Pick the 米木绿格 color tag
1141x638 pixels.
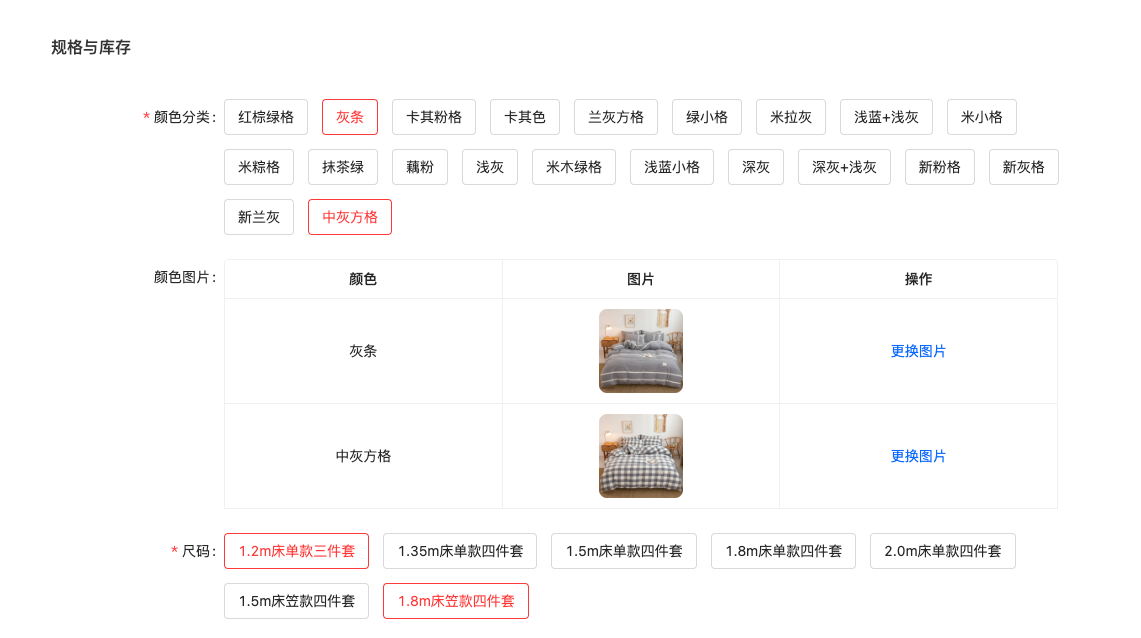pyautogui.click(x=574, y=167)
